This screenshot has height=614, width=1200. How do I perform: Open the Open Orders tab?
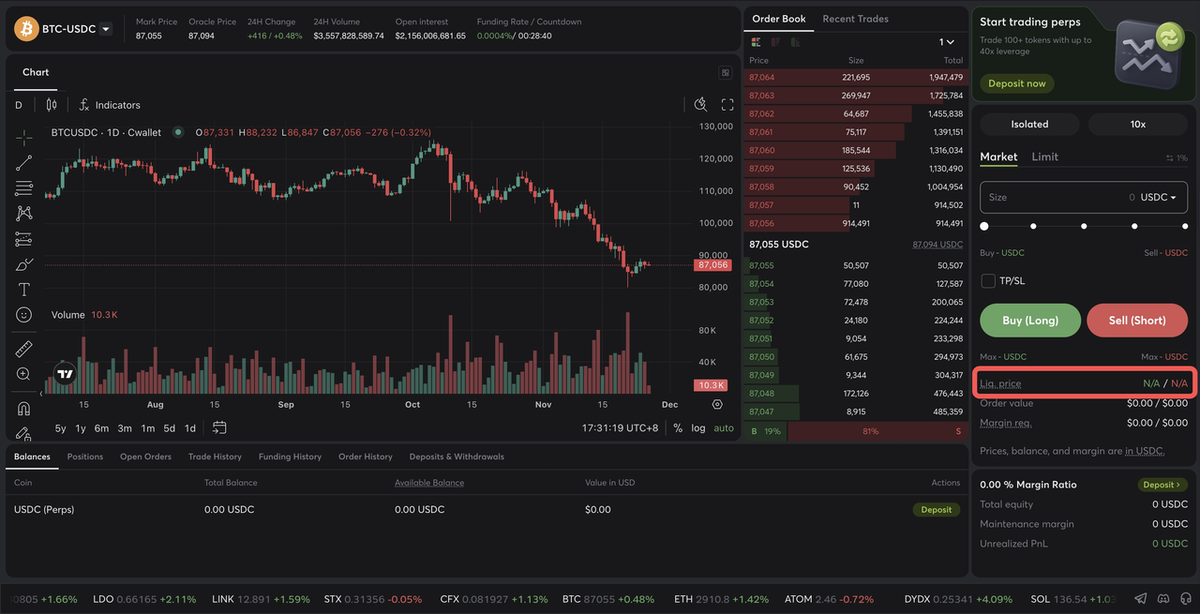(x=146, y=457)
